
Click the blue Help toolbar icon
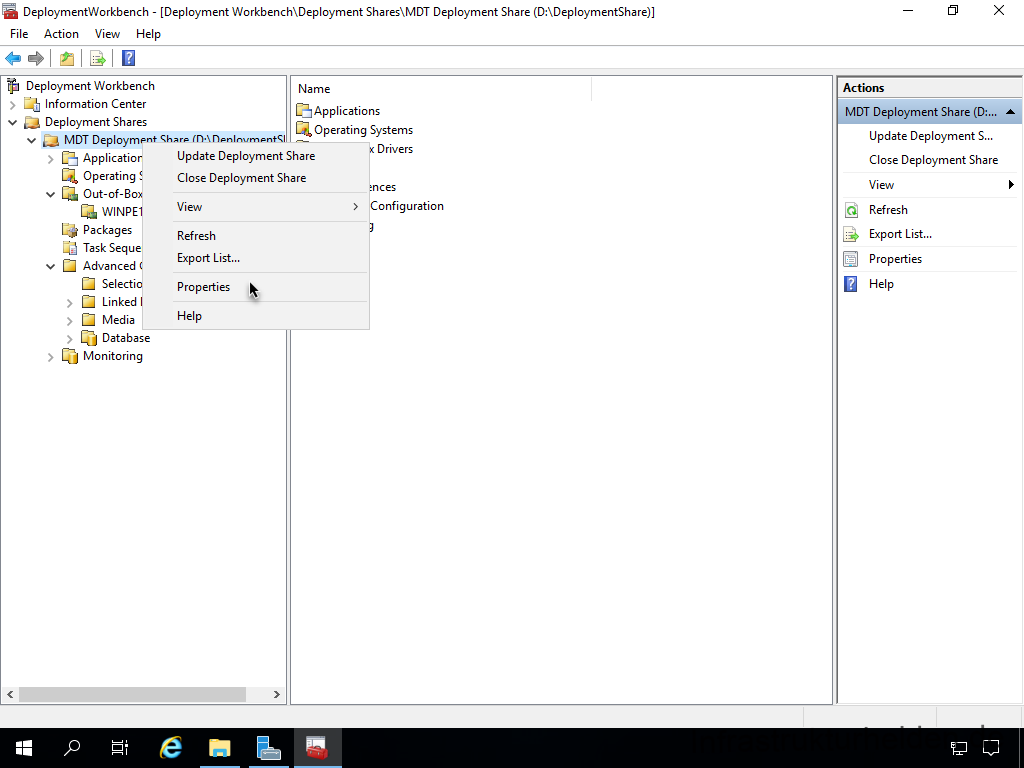(129, 58)
